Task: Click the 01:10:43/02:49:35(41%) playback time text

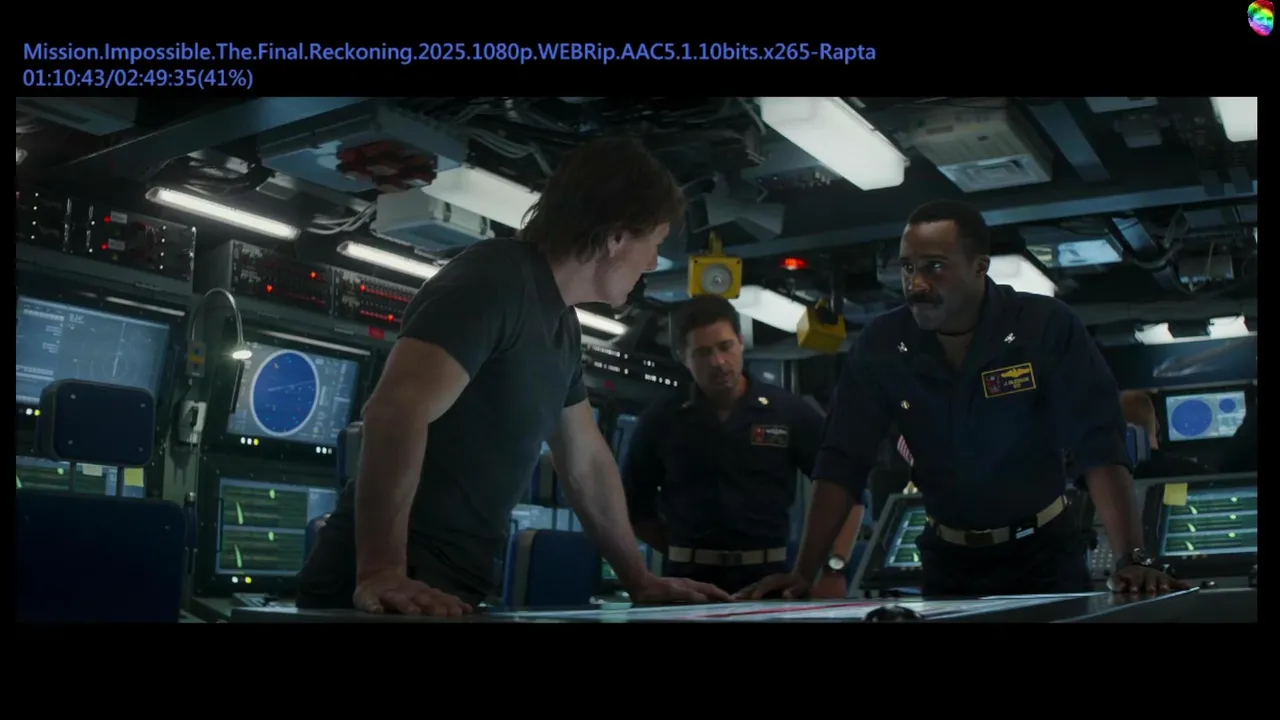Action: (138, 78)
